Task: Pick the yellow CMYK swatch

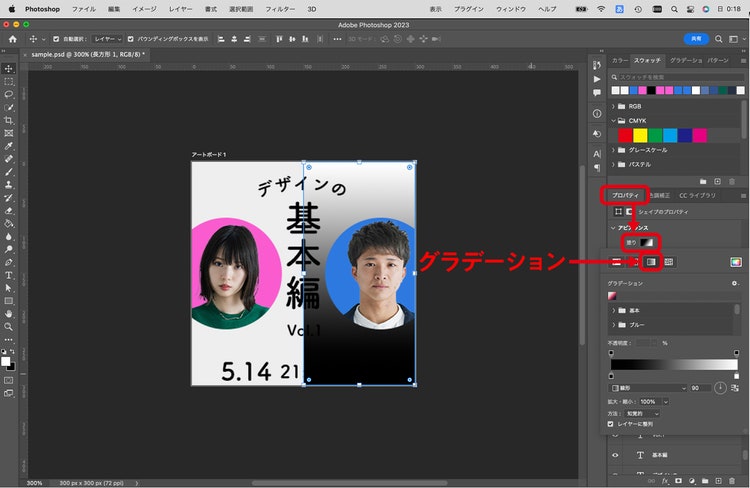Action: (640, 136)
